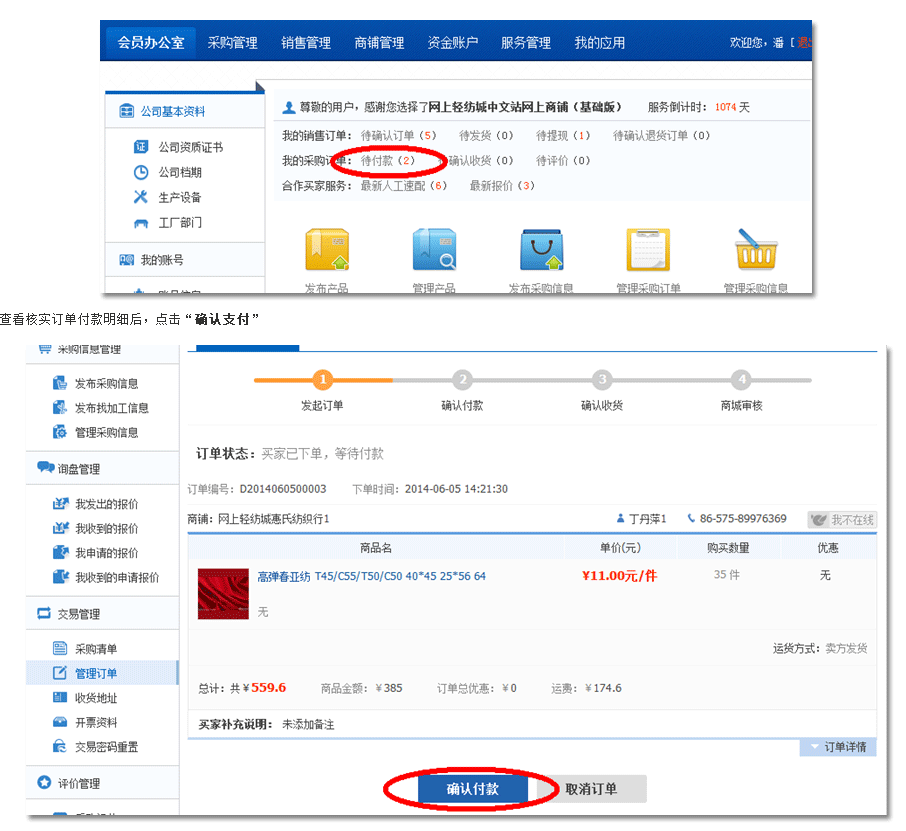
Task: Open the 采购管理 top menu
Action: (232, 43)
